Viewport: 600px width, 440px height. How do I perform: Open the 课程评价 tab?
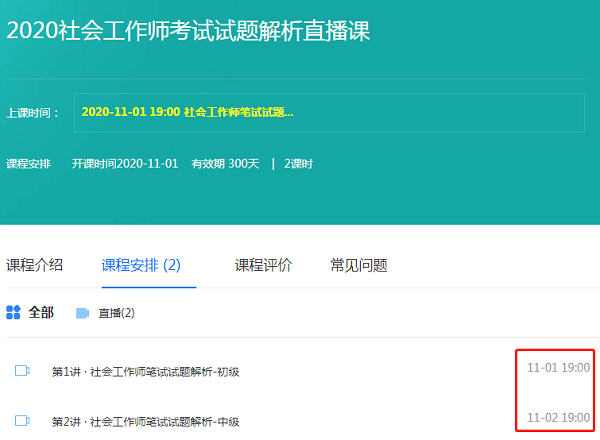coord(263,265)
